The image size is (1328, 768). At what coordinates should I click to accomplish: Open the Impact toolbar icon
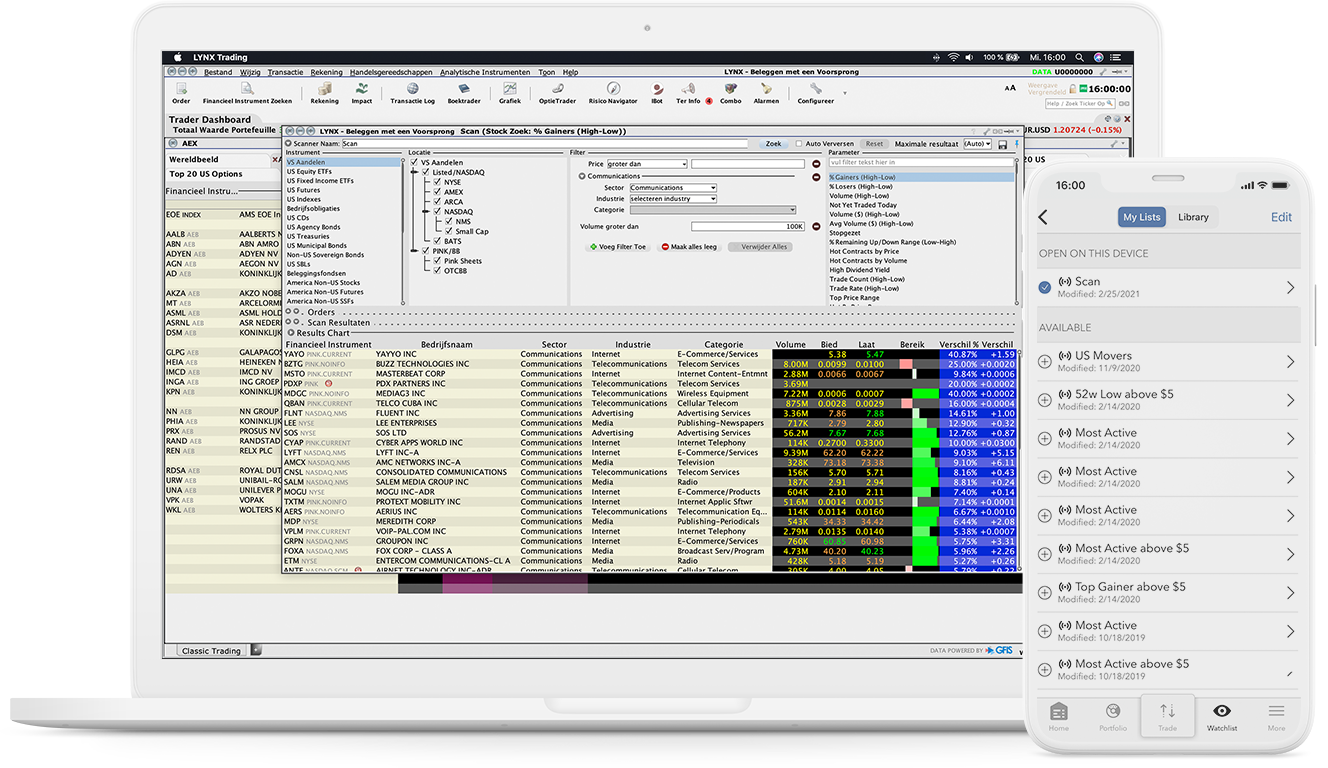[361, 93]
